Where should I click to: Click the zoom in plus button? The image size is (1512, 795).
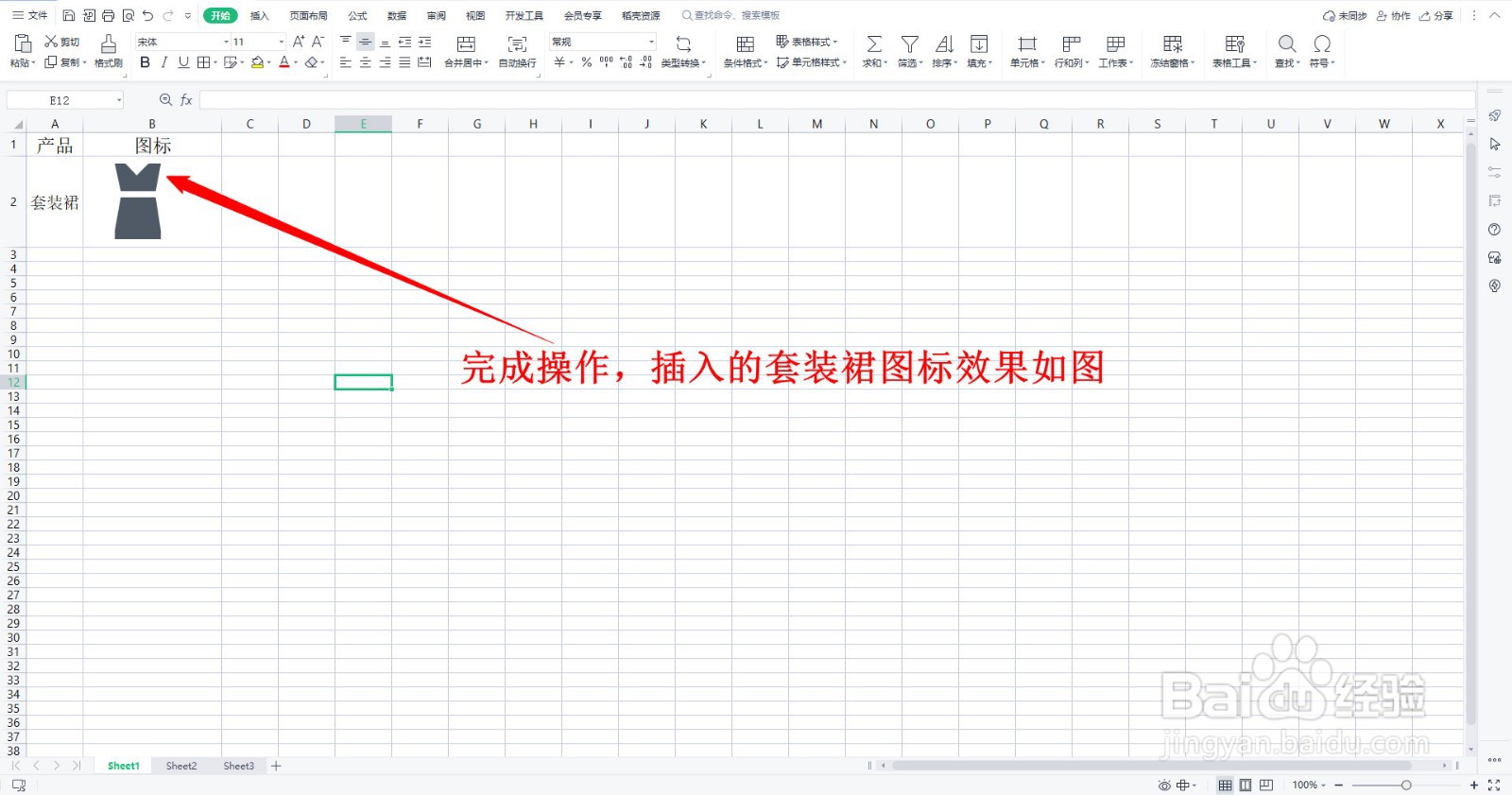pos(1473,785)
